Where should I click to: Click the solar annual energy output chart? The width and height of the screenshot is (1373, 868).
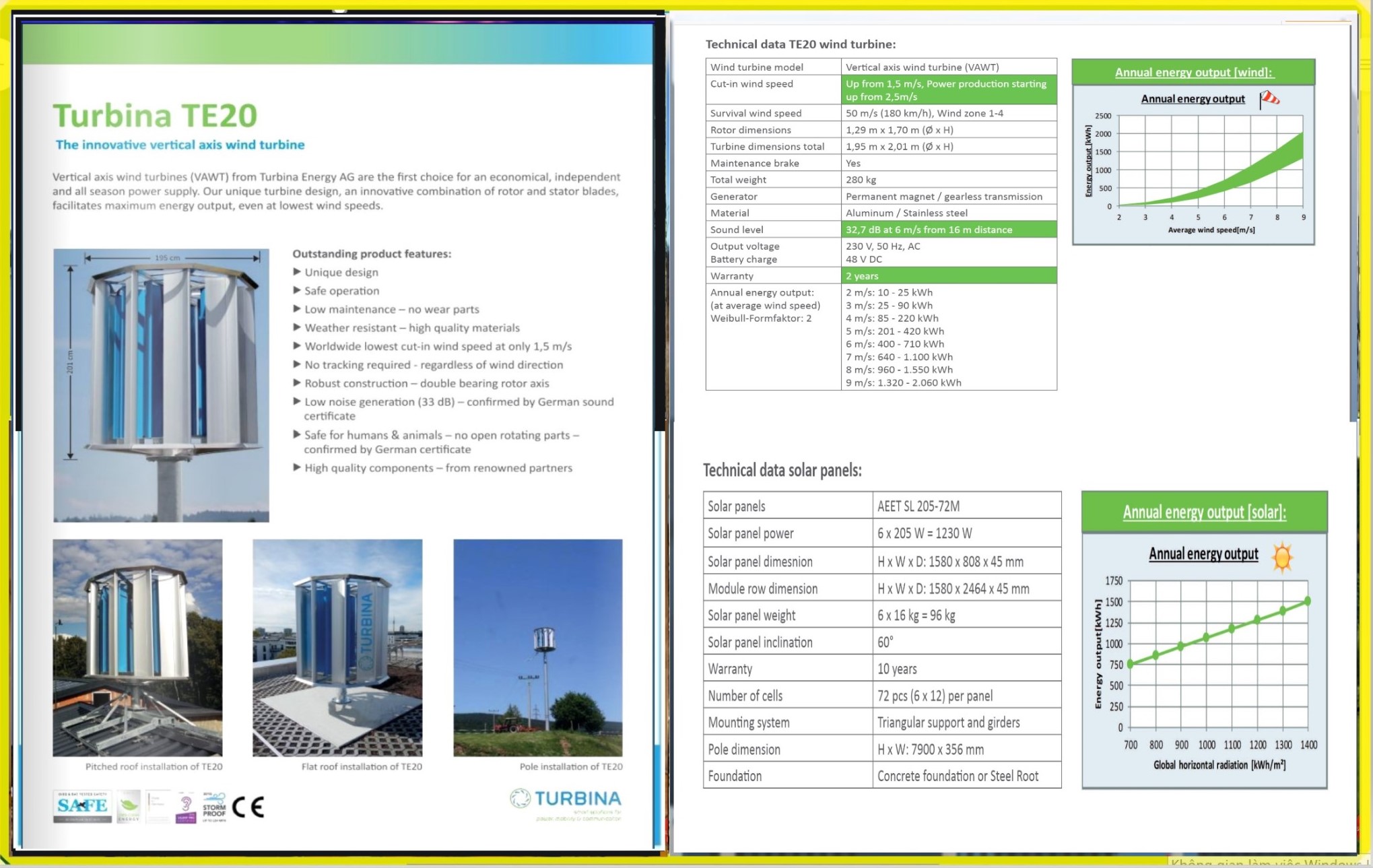tap(1205, 660)
